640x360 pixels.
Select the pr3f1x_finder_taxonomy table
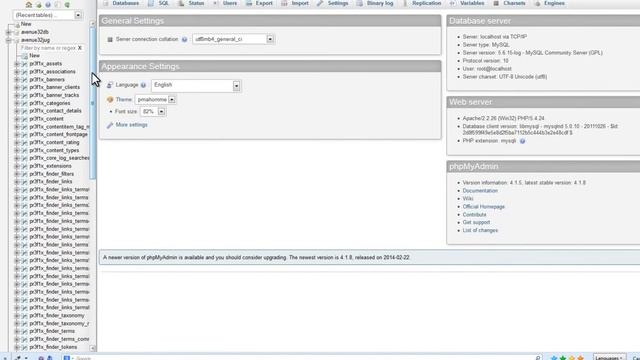coord(57,316)
